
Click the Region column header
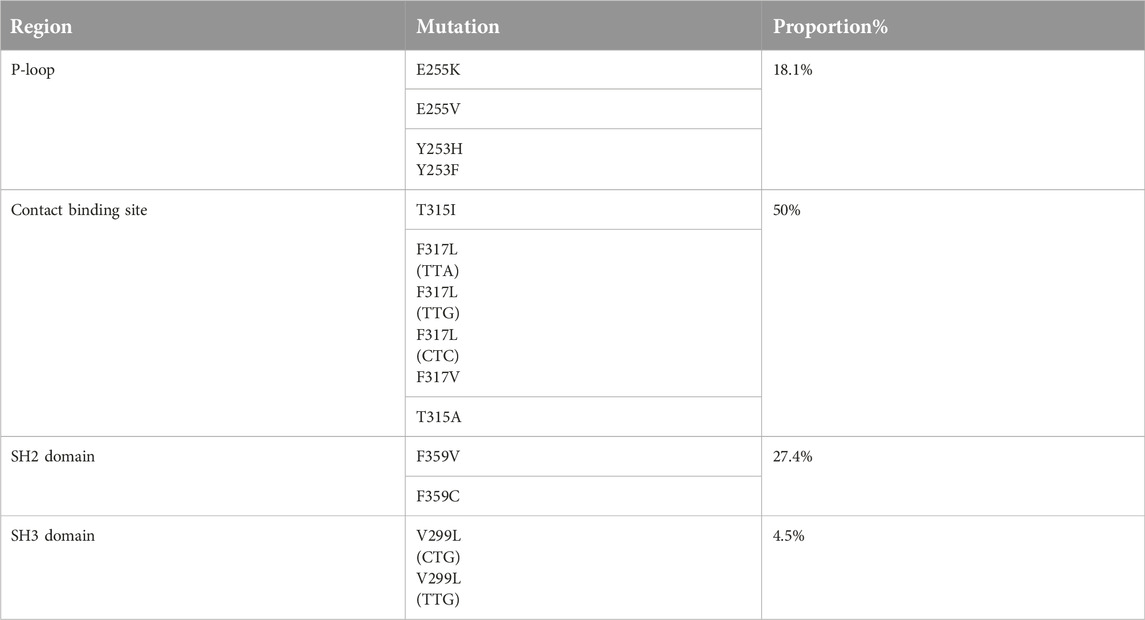click(40, 27)
